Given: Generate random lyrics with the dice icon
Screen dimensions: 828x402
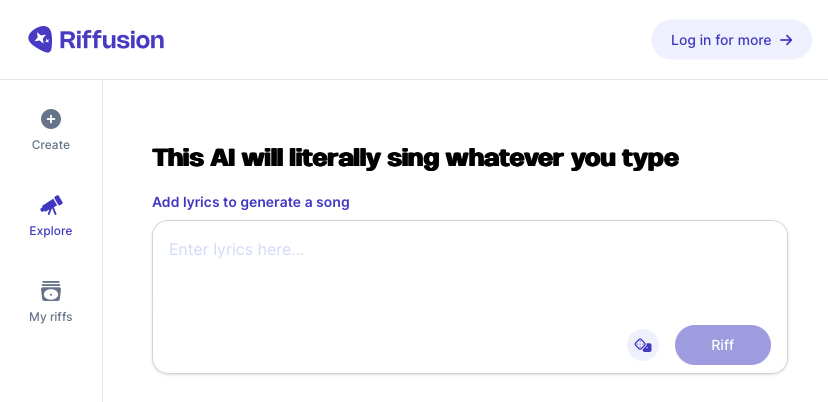Looking at the screenshot, I should [x=643, y=345].
